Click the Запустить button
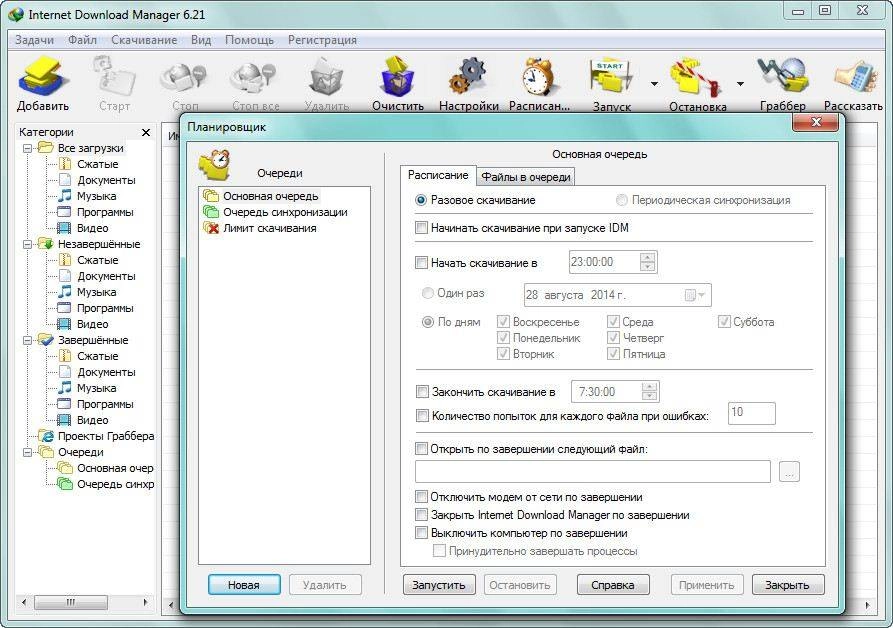Image resolution: width=893 pixels, height=628 pixels. click(439, 585)
